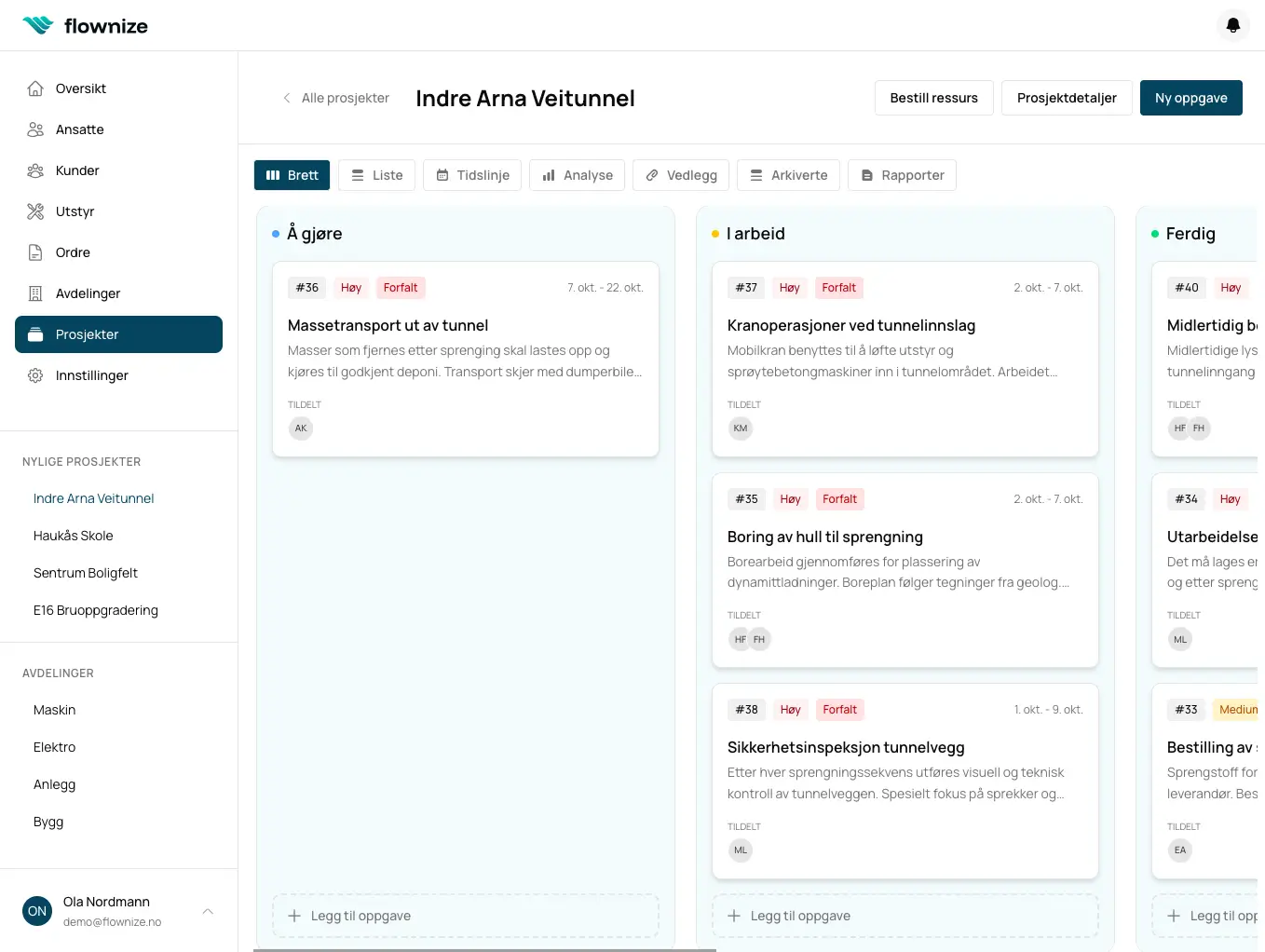Open the Innstillinger gear icon
The height and width of the screenshot is (952, 1265).
pos(34,374)
